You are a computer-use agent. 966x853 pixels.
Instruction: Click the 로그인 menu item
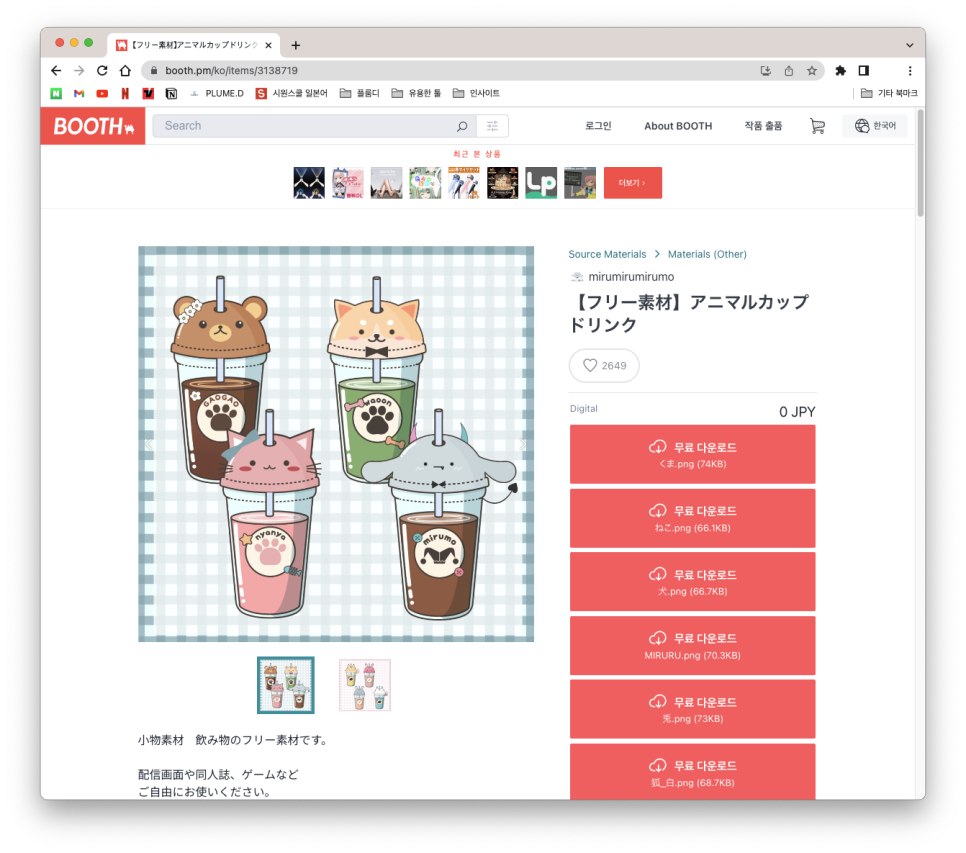[x=598, y=126]
